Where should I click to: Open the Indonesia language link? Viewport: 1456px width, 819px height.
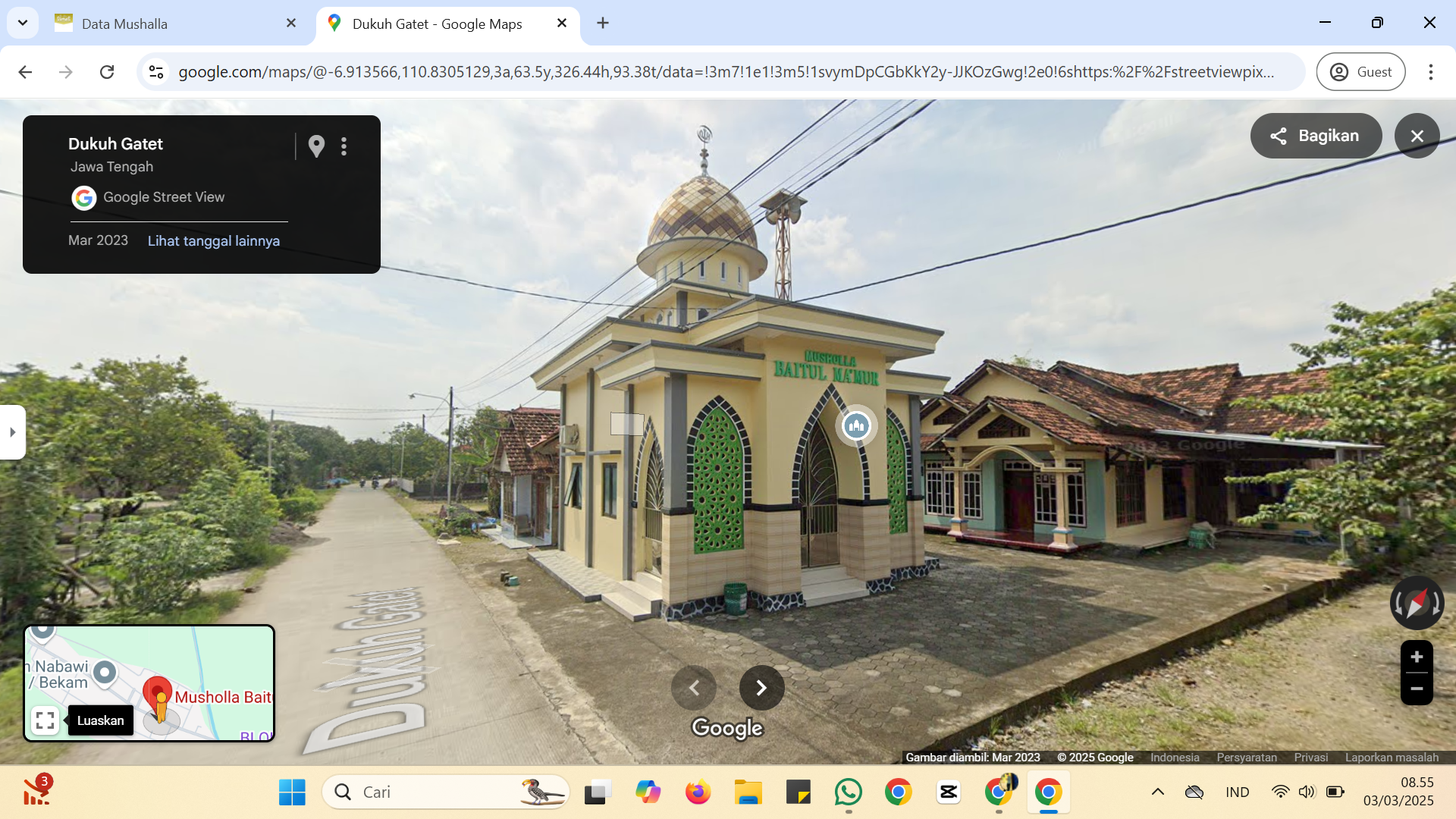(1175, 757)
